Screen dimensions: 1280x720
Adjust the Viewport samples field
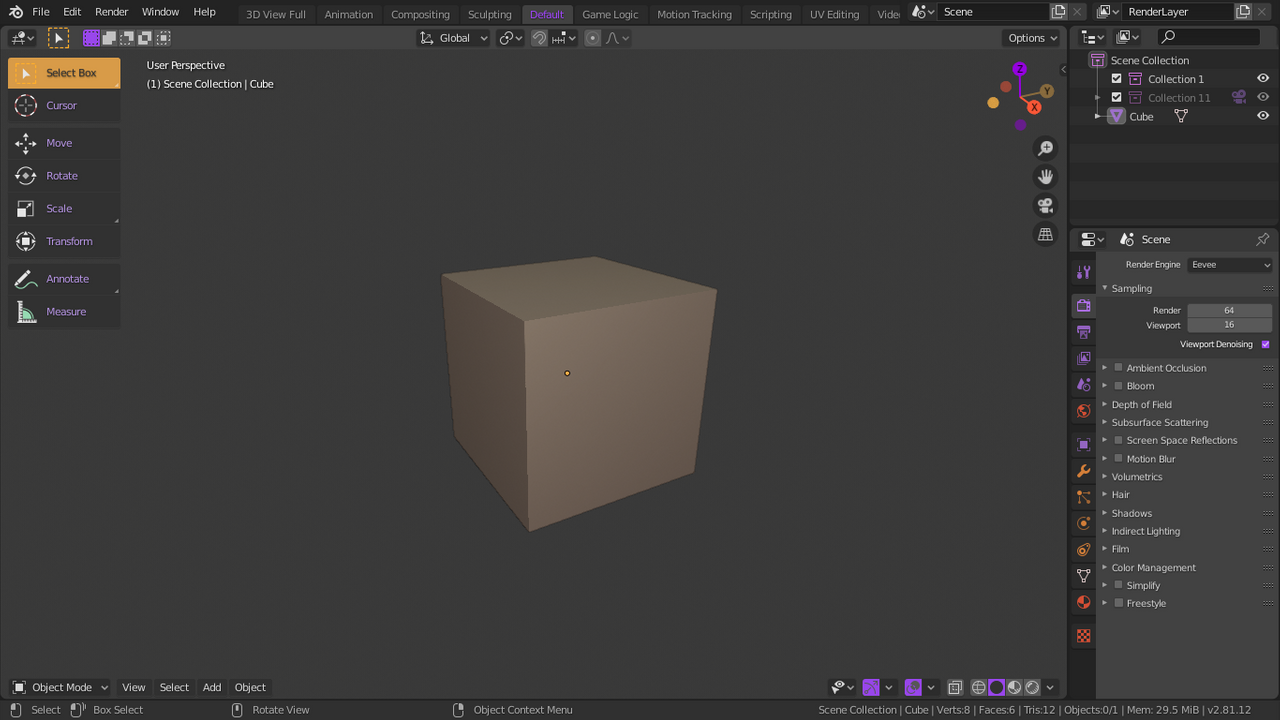[x=1229, y=325]
